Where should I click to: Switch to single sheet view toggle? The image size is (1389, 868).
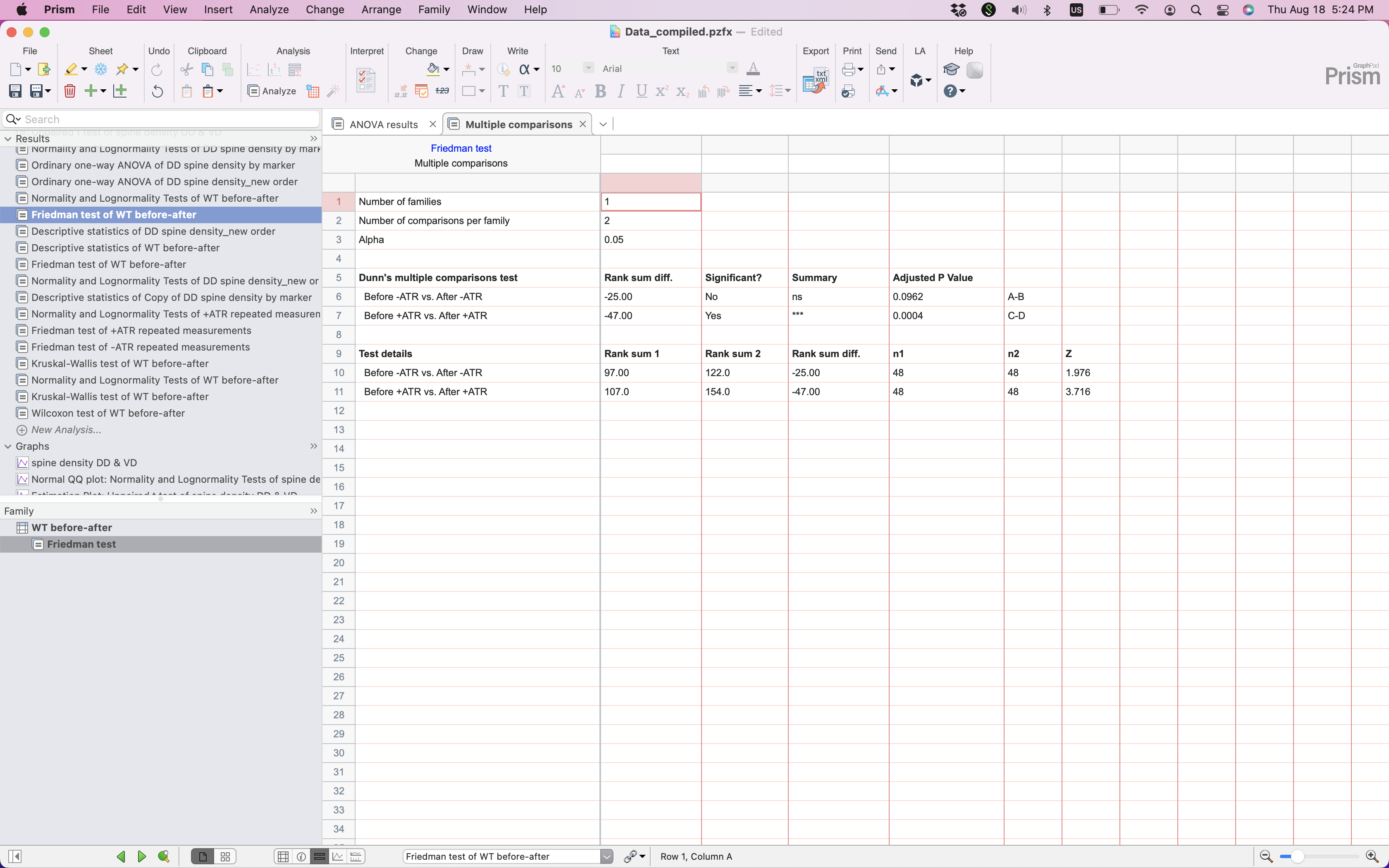click(203, 856)
